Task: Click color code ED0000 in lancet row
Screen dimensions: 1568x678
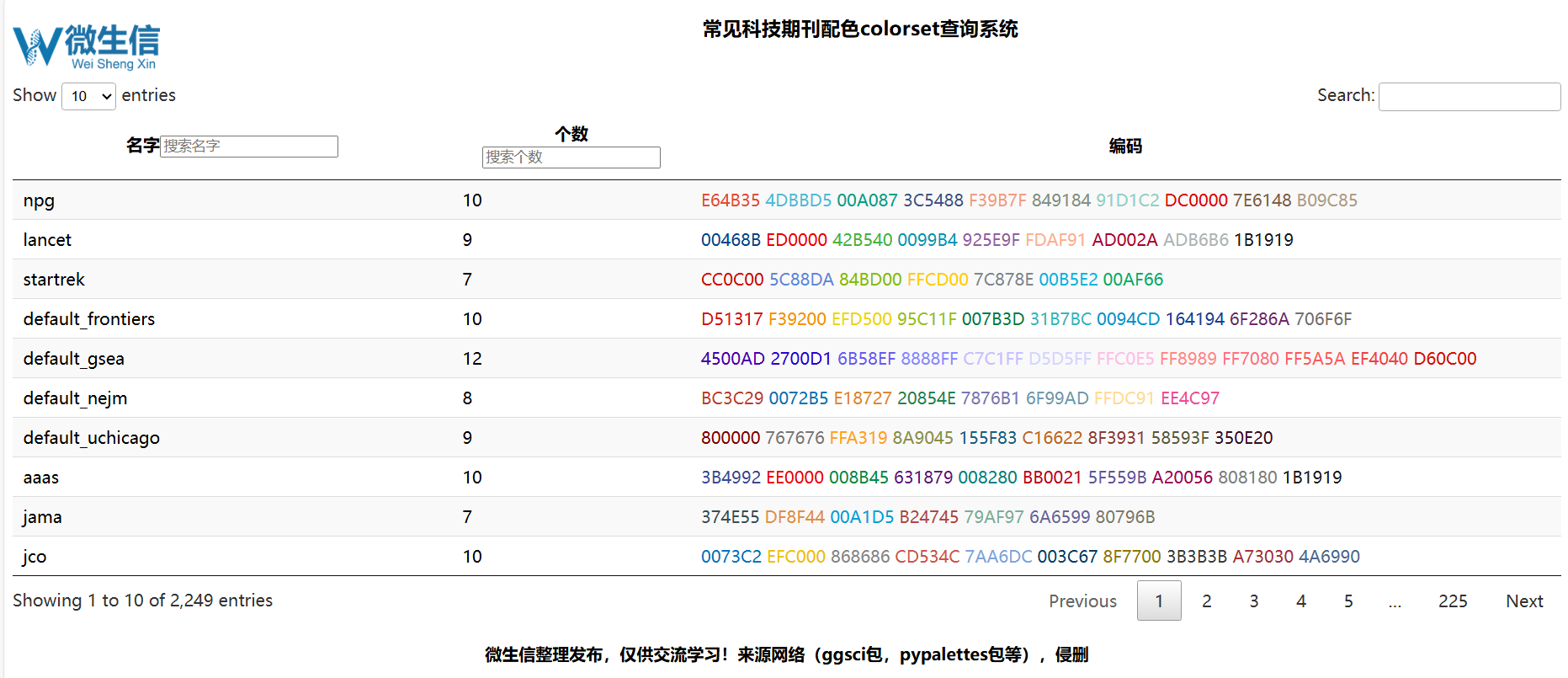Action: (x=796, y=240)
